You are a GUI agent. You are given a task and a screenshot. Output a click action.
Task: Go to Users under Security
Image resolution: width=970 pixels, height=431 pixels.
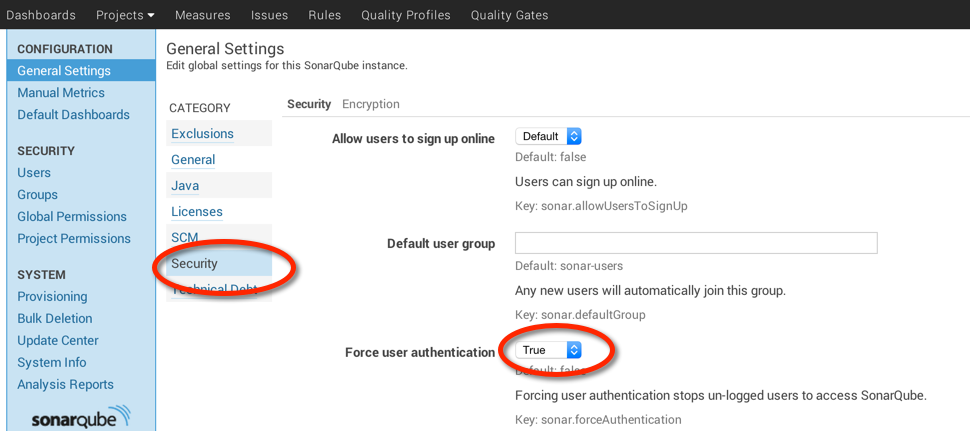click(x=34, y=173)
